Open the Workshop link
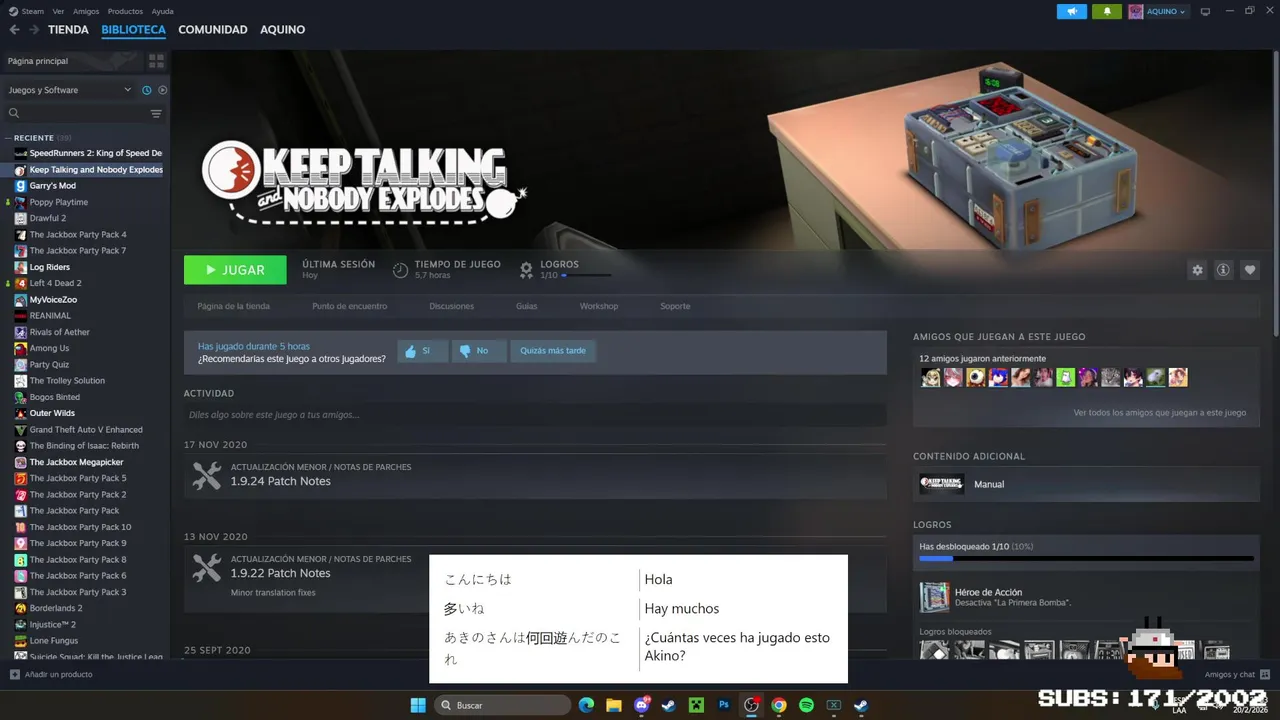 (x=599, y=306)
